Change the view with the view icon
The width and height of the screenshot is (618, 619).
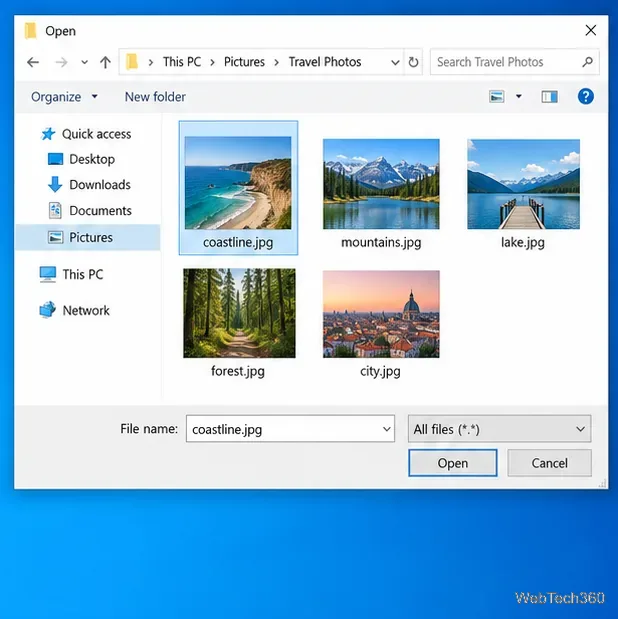tap(496, 96)
